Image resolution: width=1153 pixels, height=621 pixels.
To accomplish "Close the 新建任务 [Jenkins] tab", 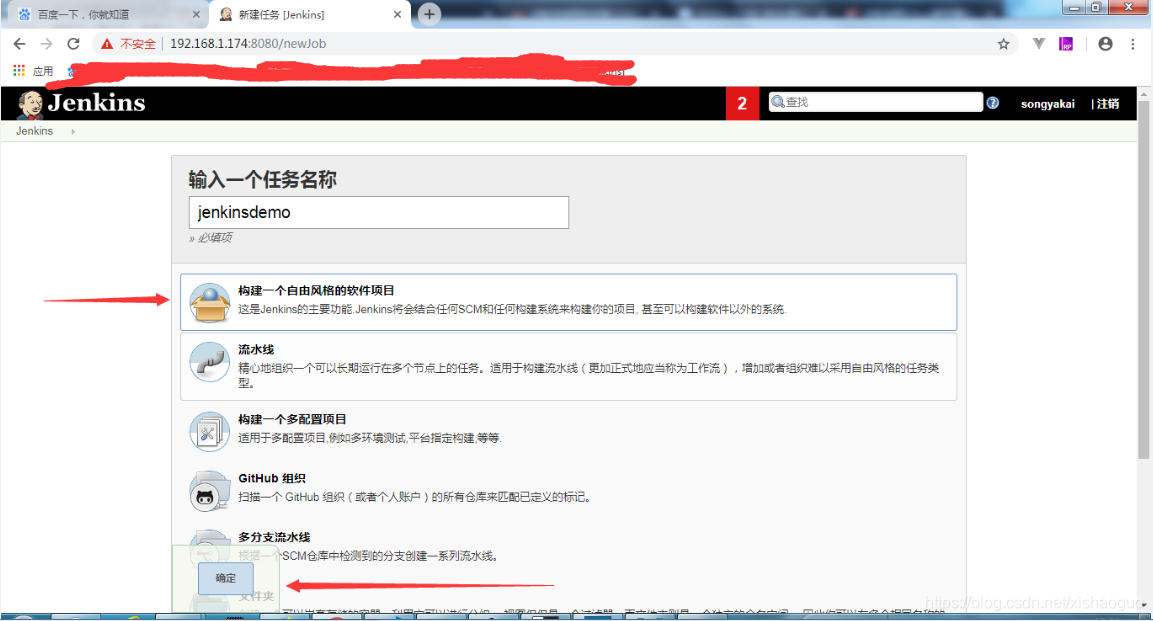I will [x=397, y=15].
